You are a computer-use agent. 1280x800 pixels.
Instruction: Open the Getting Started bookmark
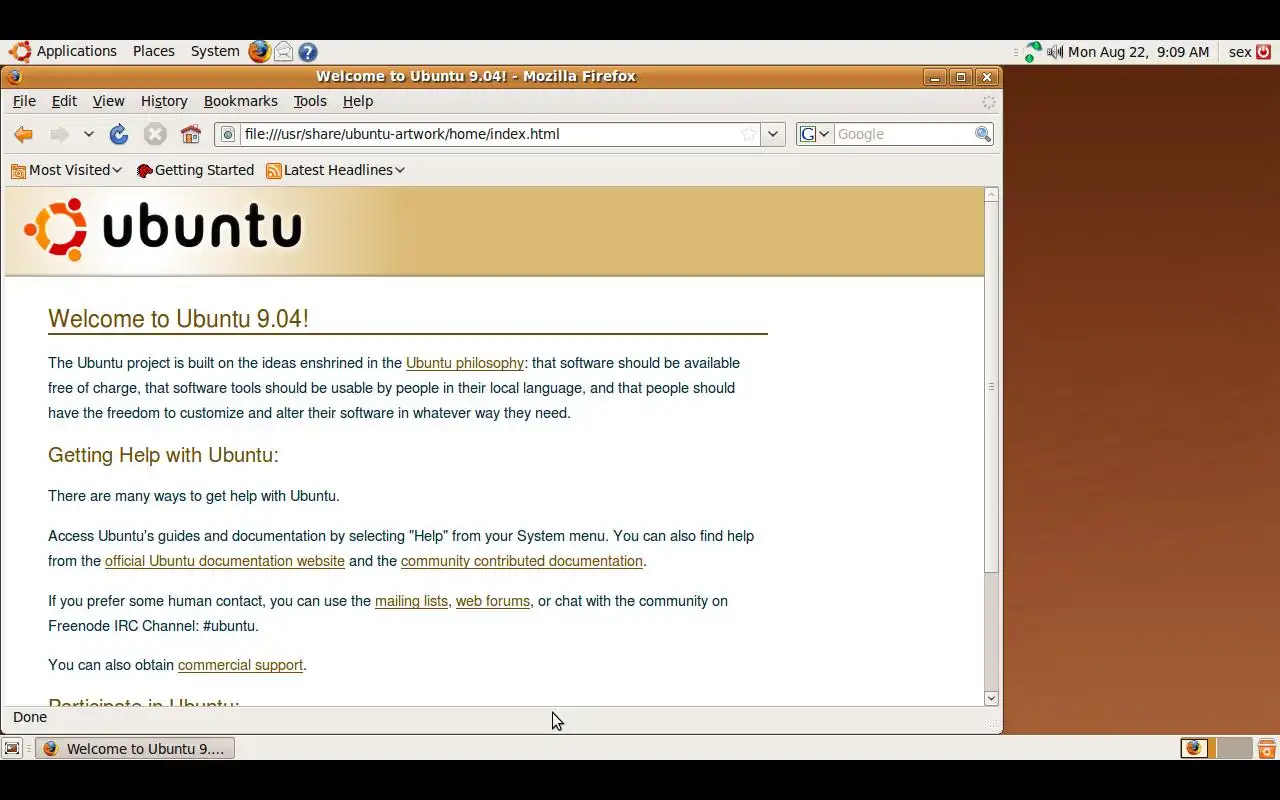(195, 170)
